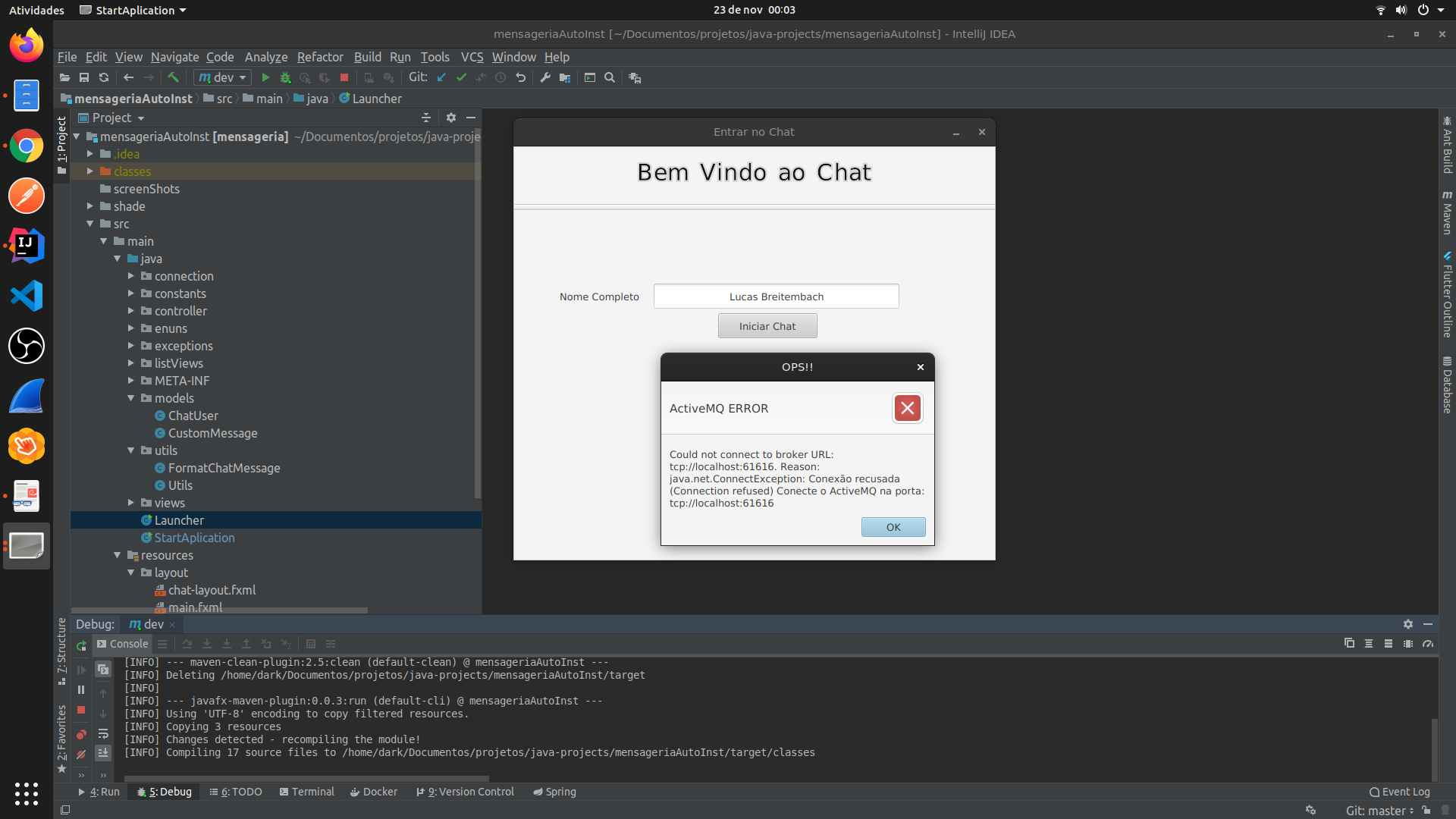The height and width of the screenshot is (819, 1456).
Task: Toggle scroll to end in console
Action: click(103, 752)
